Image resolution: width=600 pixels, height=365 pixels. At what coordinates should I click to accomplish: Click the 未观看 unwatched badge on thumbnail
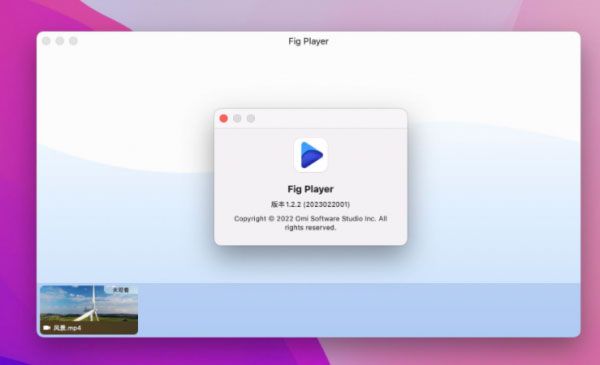121,290
